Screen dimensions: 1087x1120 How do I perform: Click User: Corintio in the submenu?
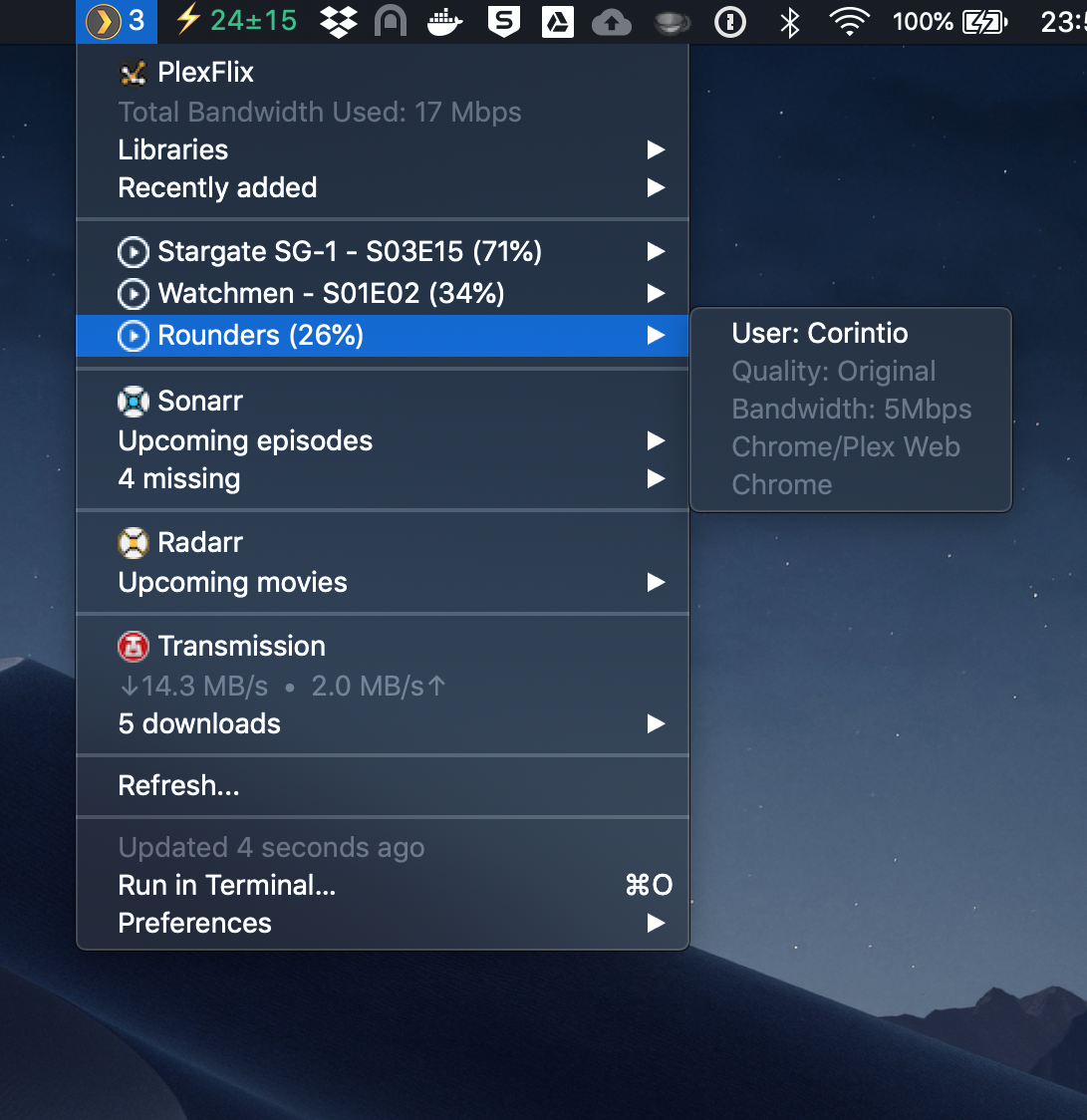coord(820,334)
